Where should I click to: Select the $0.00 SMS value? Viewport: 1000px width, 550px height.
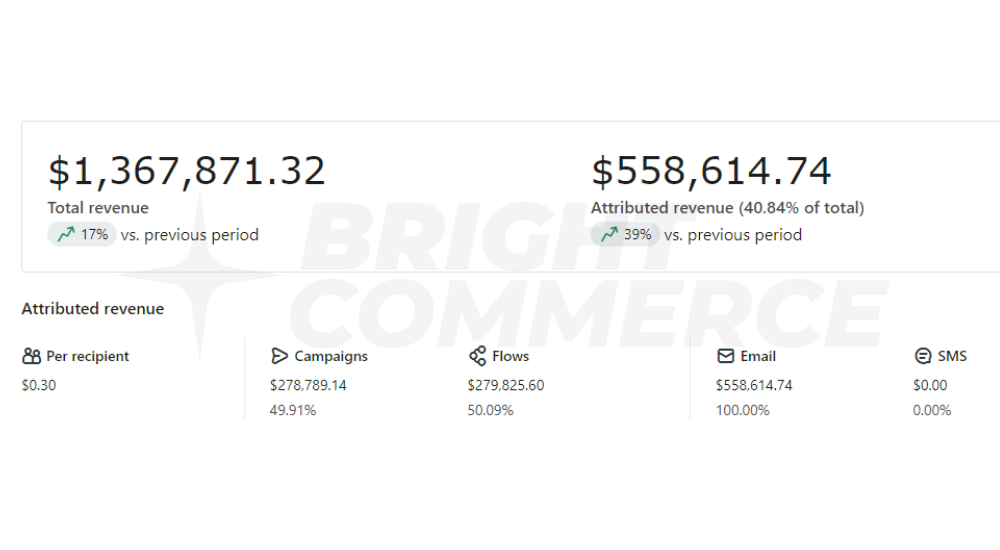930,385
